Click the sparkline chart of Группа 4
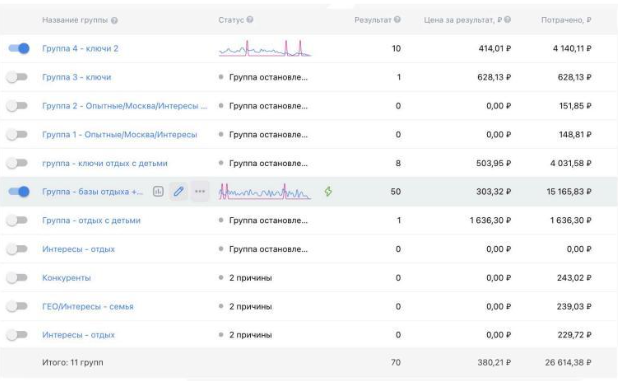Image resolution: width=618 pixels, height=381 pixels. click(x=265, y=48)
